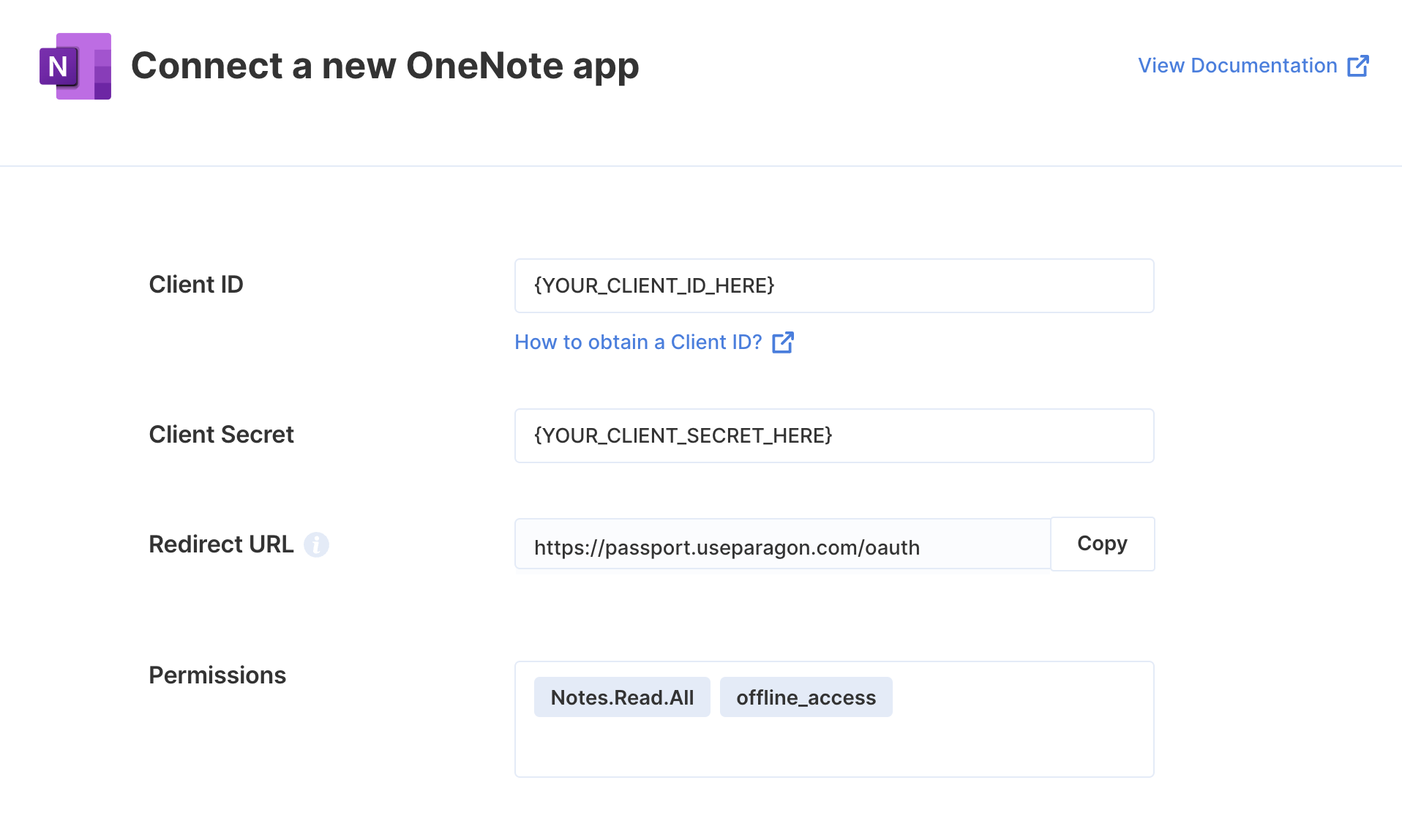
Task: Click the Redirect URL label text
Action: 221,544
